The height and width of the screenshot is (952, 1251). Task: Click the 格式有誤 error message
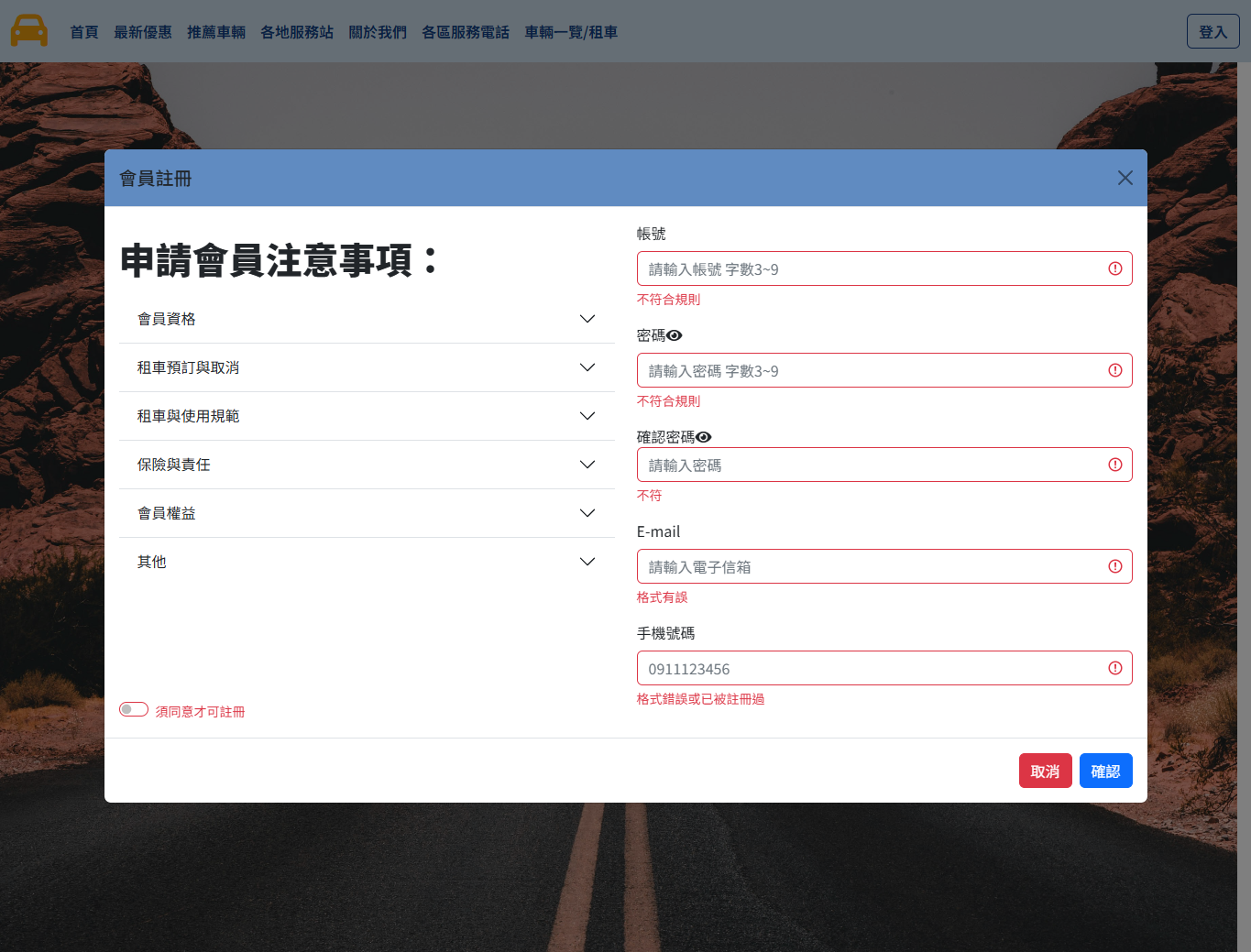[662, 597]
